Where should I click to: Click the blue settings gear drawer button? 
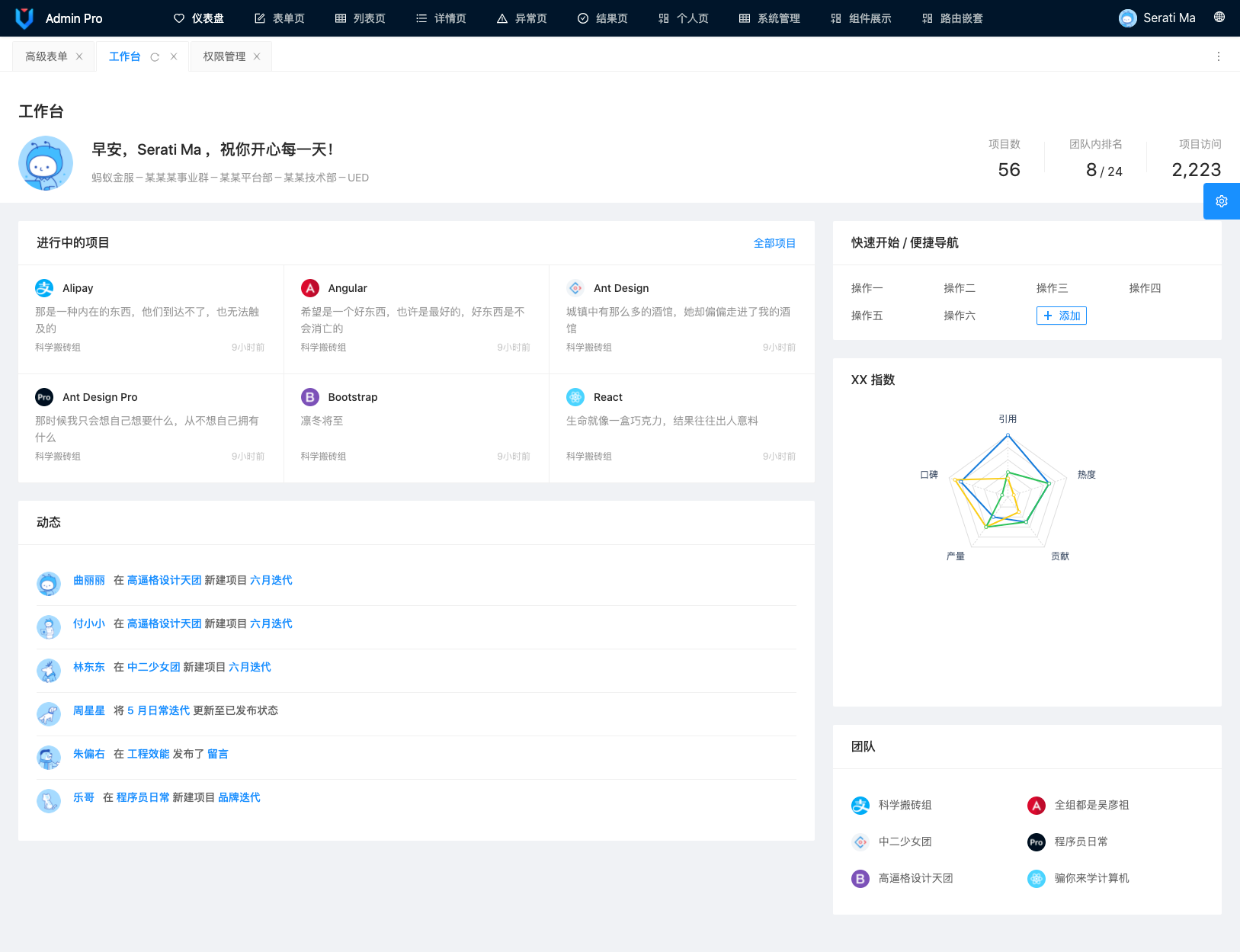[1221, 201]
